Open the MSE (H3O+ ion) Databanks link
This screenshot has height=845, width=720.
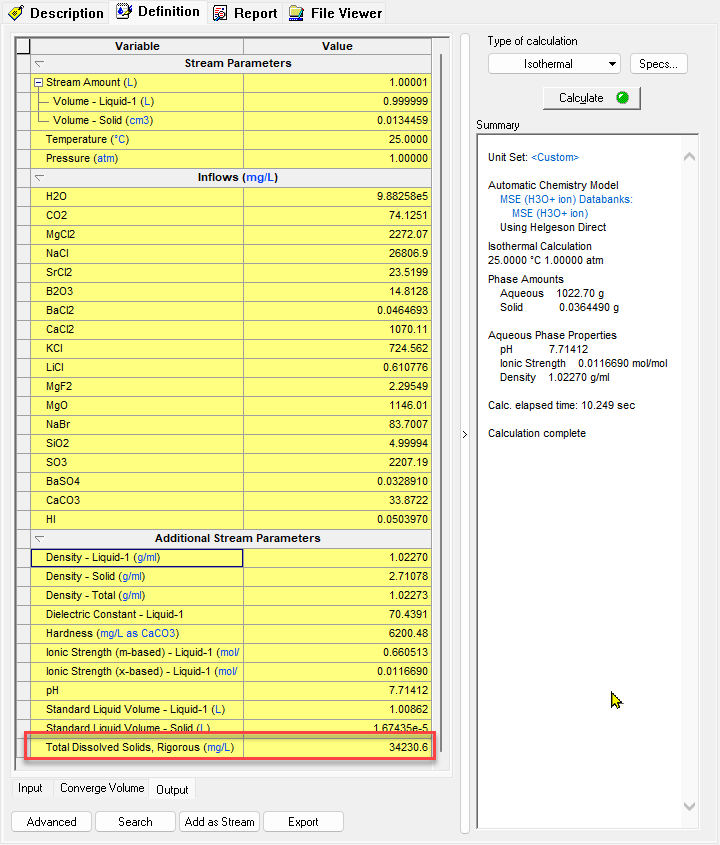pos(566,199)
